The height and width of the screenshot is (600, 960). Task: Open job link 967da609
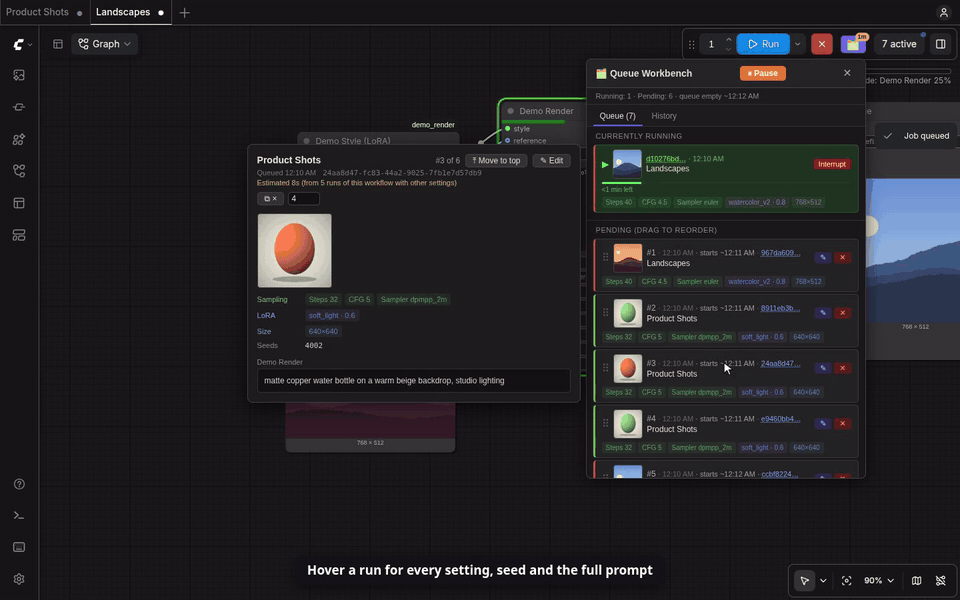pyautogui.click(x=780, y=253)
